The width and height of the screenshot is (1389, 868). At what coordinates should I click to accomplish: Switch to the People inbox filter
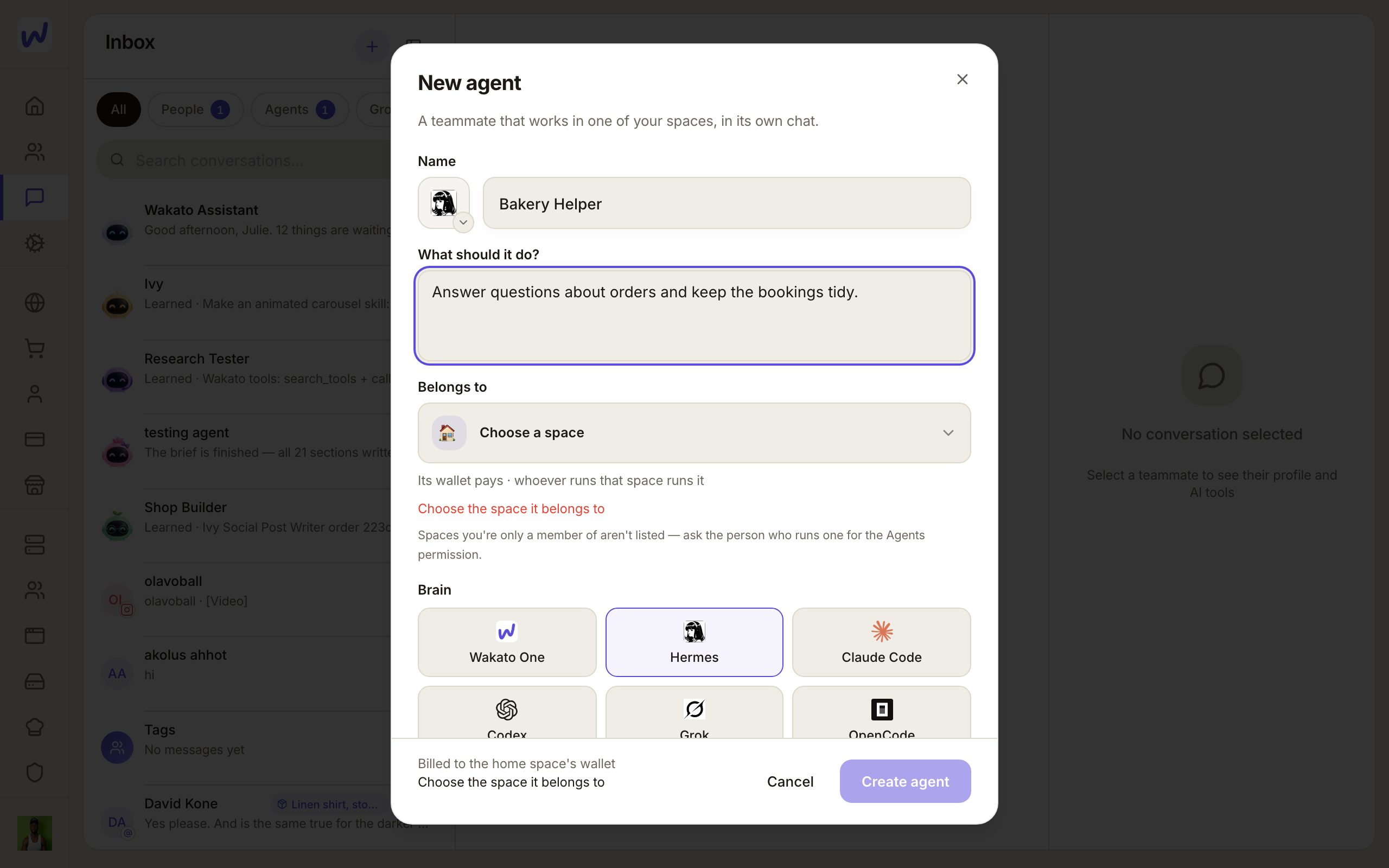pos(195,109)
